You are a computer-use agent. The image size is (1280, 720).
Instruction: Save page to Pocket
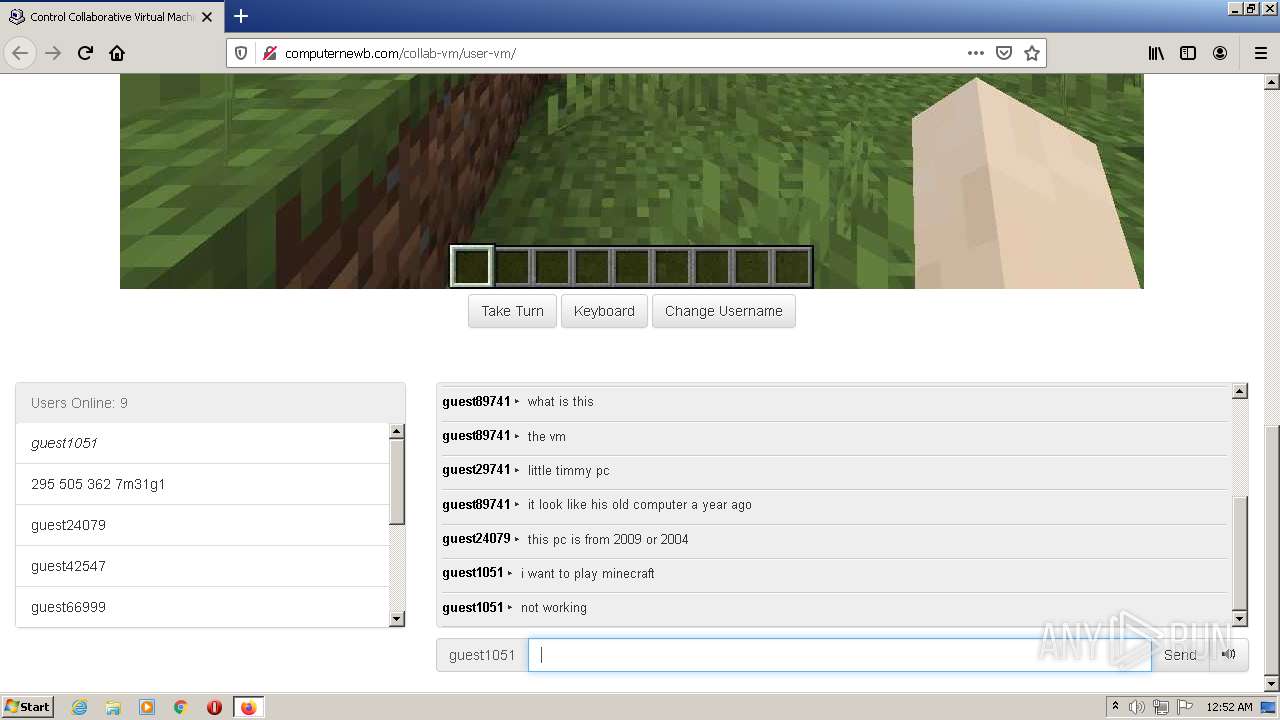pos(1004,53)
